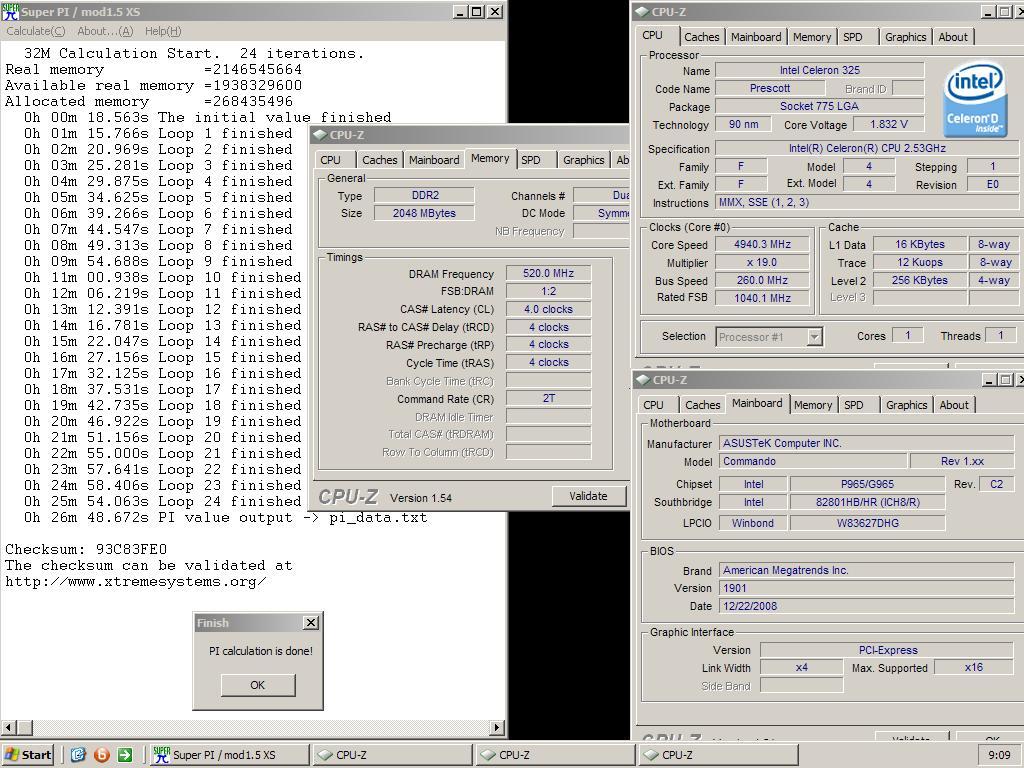Click the Memory CPU-Z window title icon
Screen dimensions: 1024x768
319,135
